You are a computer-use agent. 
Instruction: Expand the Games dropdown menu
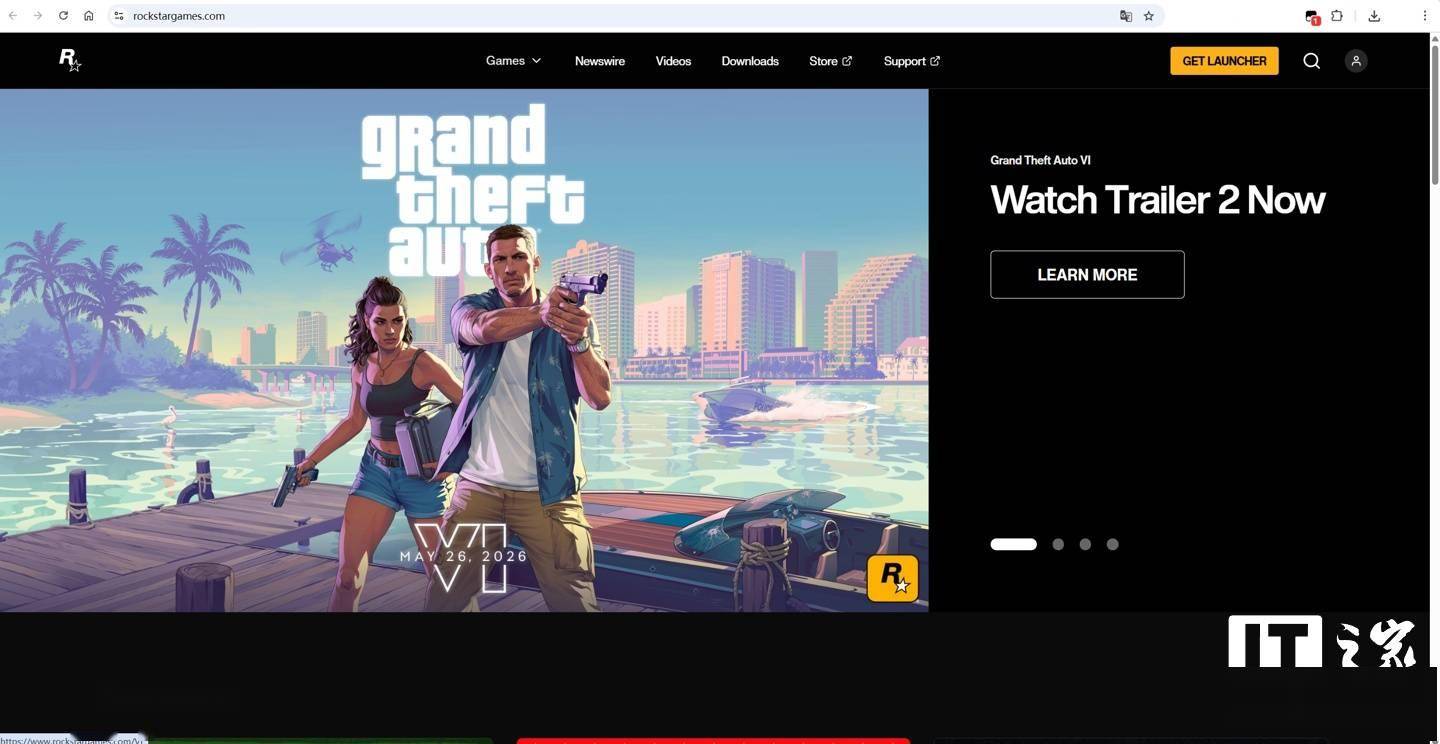click(513, 61)
